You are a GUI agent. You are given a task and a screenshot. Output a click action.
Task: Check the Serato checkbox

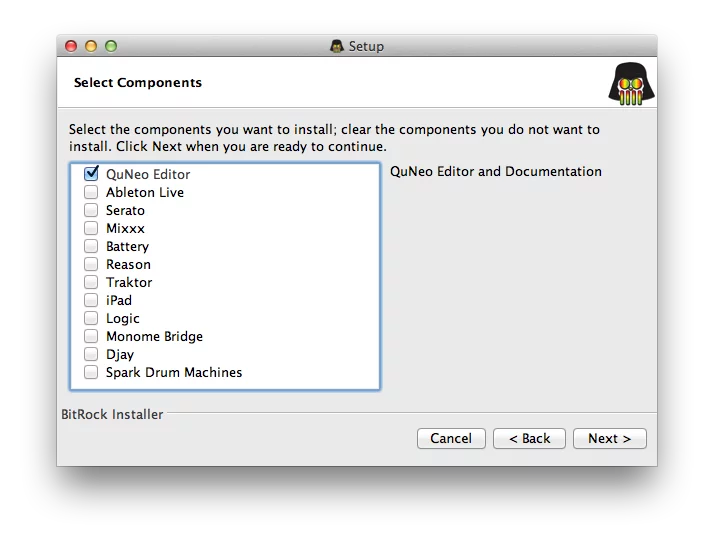(91, 210)
